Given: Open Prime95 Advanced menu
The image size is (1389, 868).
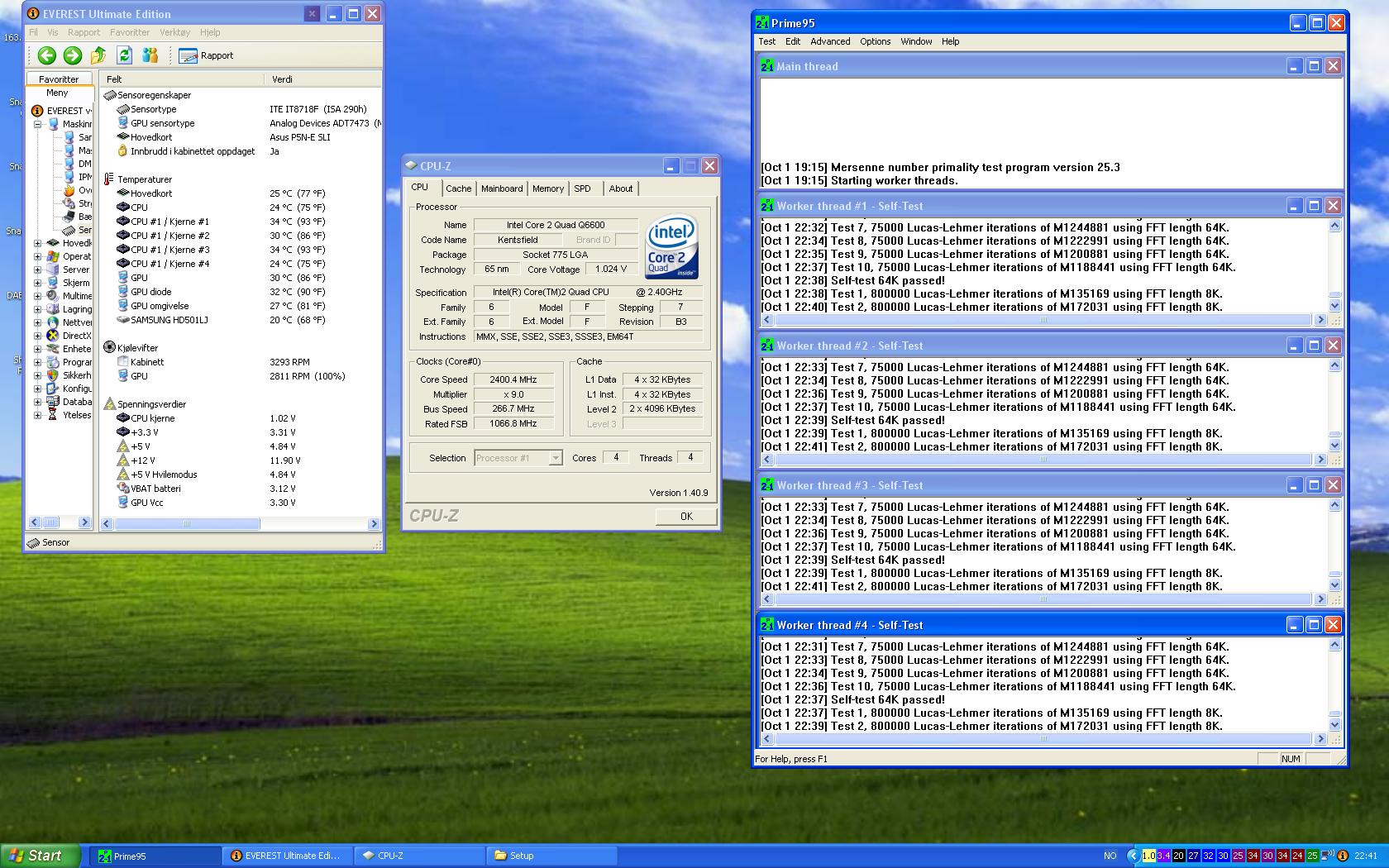Looking at the screenshot, I should coord(830,41).
